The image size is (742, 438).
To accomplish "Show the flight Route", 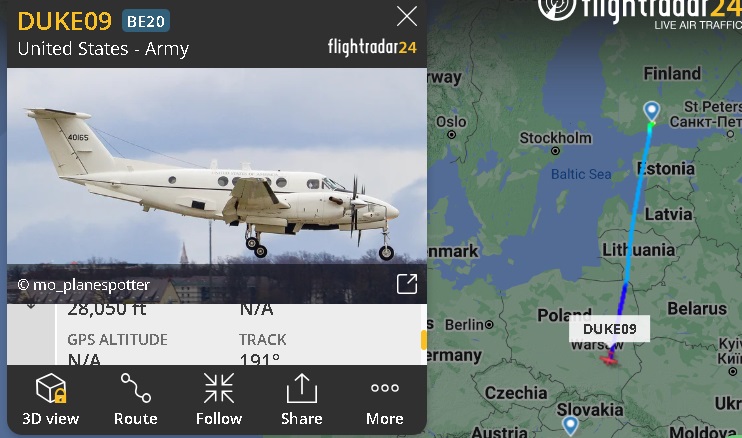I will click(x=135, y=400).
